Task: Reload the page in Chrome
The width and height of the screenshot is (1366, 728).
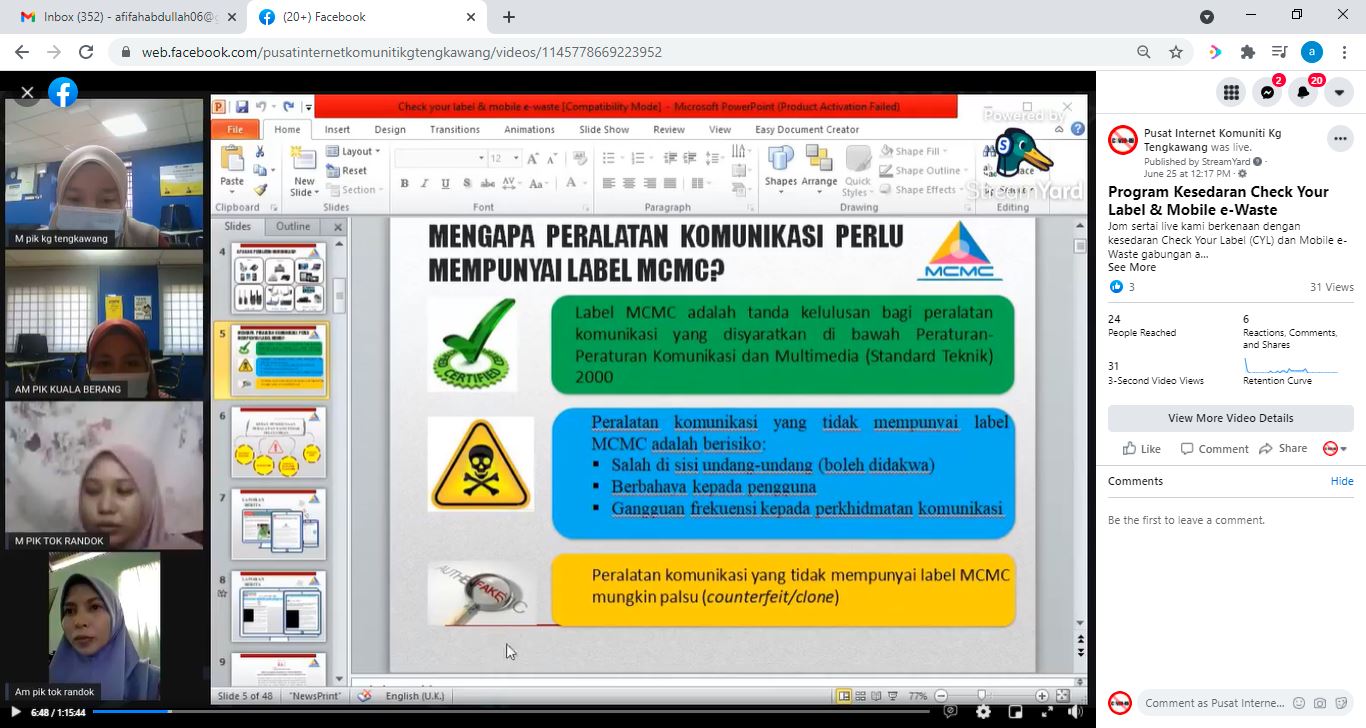Action: tap(86, 52)
